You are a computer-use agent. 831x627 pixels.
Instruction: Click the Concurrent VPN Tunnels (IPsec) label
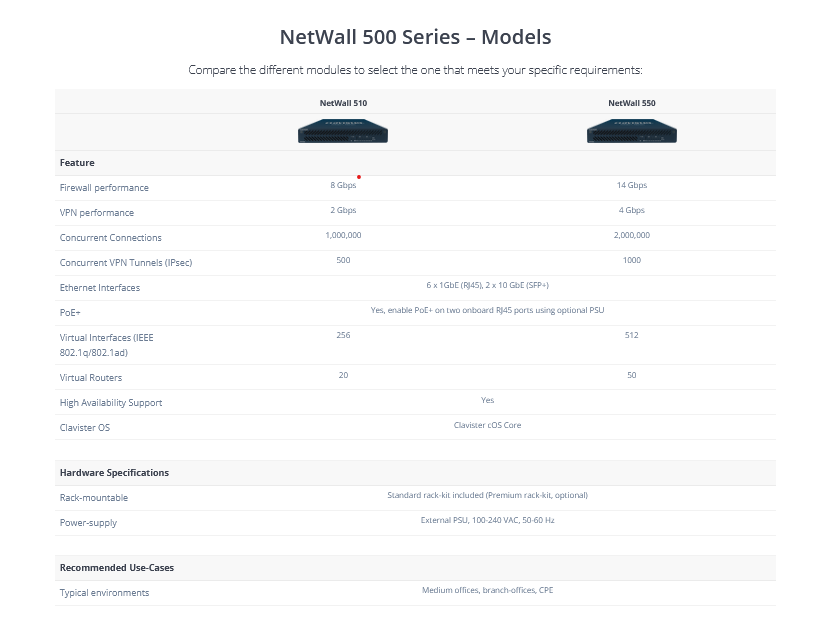[x=125, y=263]
